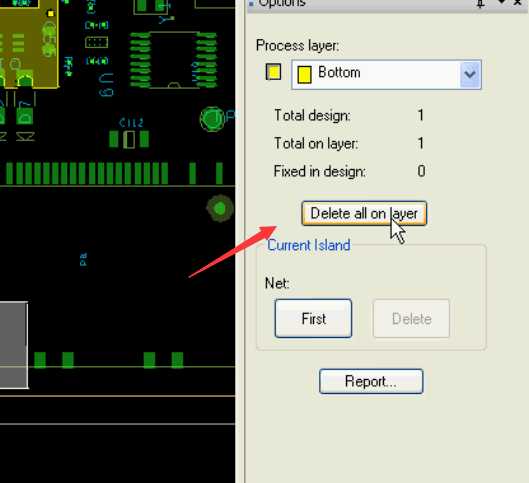Click the Net label in Current Island
Image resolution: width=529 pixels, height=483 pixels.
coord(277,283)
